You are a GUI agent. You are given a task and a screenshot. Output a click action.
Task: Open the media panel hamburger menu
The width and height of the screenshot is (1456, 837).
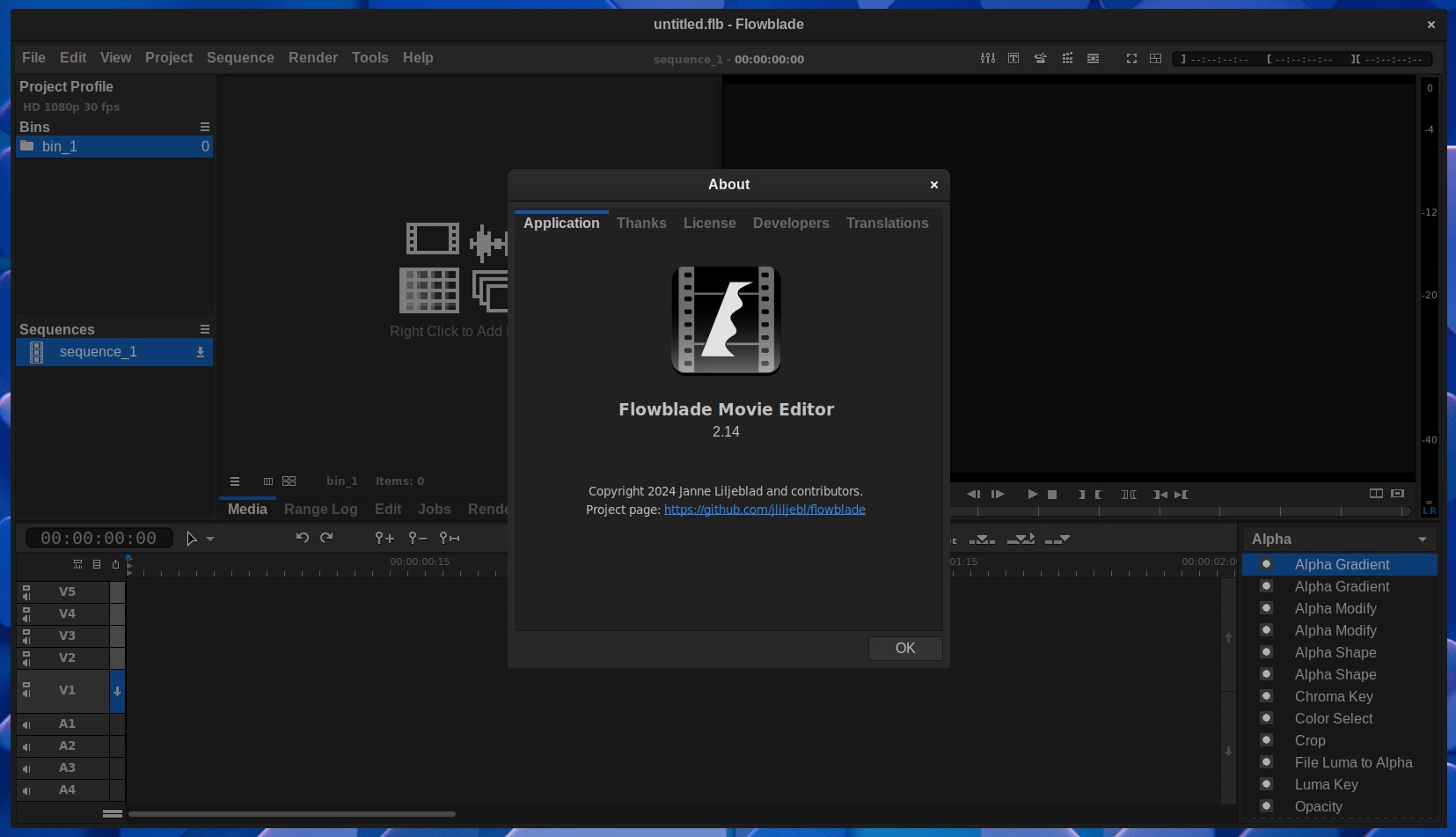235,481
